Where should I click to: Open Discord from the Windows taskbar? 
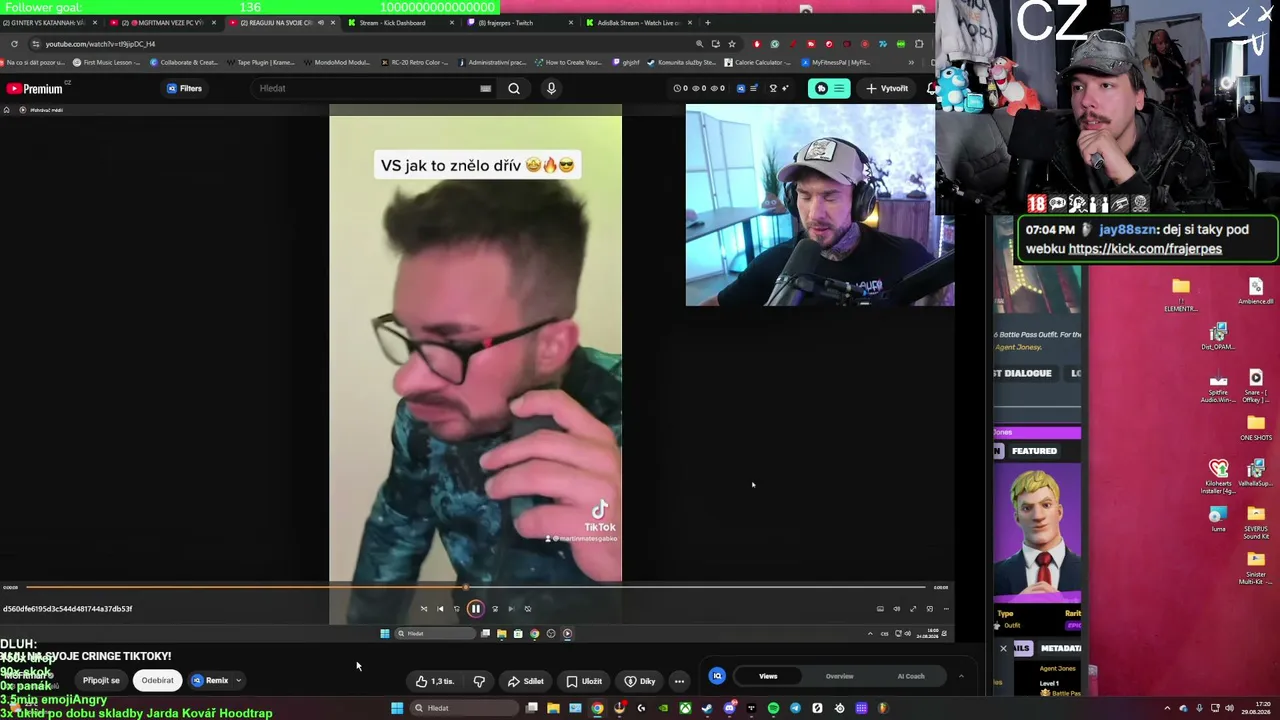[x=729, y=708]
